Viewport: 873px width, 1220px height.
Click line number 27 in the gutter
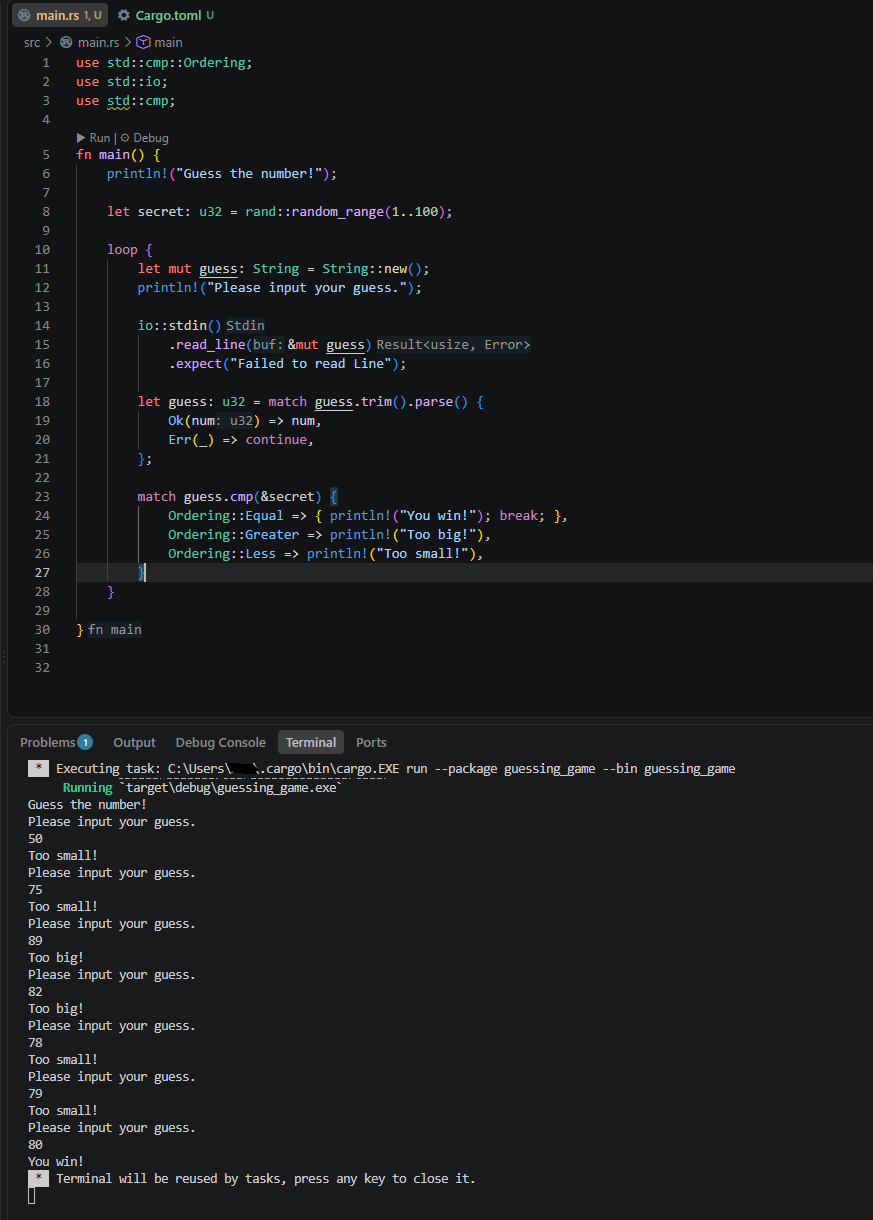42,573
